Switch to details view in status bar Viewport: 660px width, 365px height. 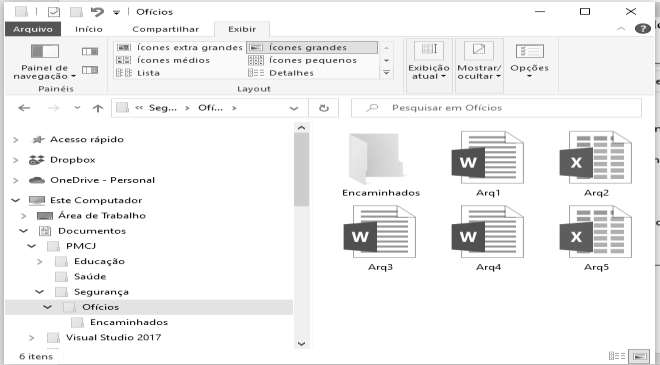[617, 356]
